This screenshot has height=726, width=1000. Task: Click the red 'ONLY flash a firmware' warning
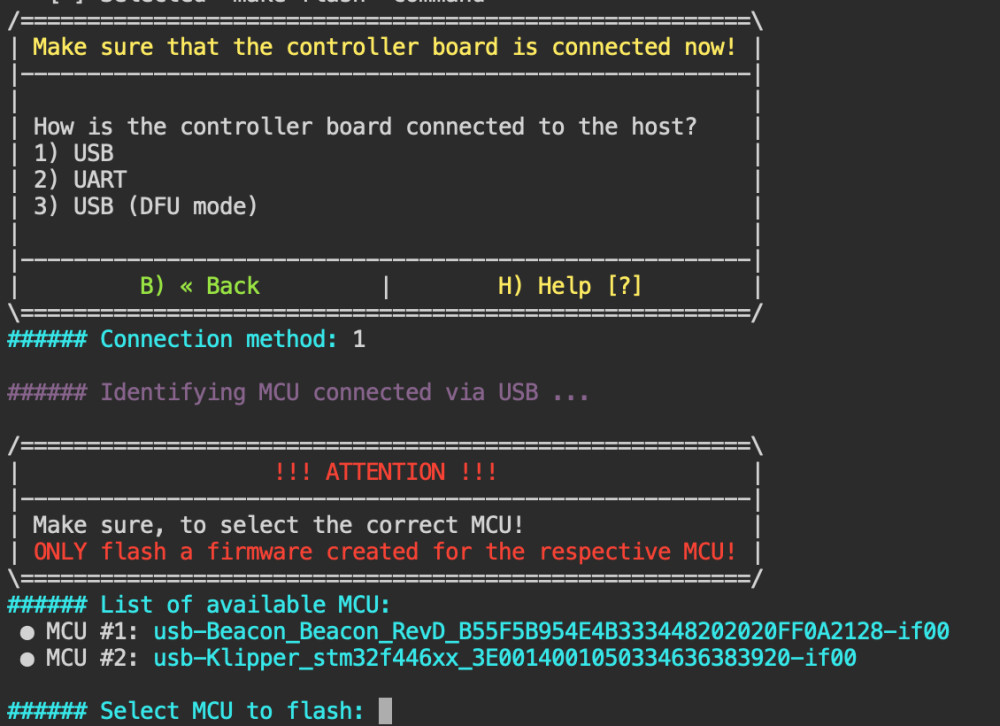click(x=384, y=552)
